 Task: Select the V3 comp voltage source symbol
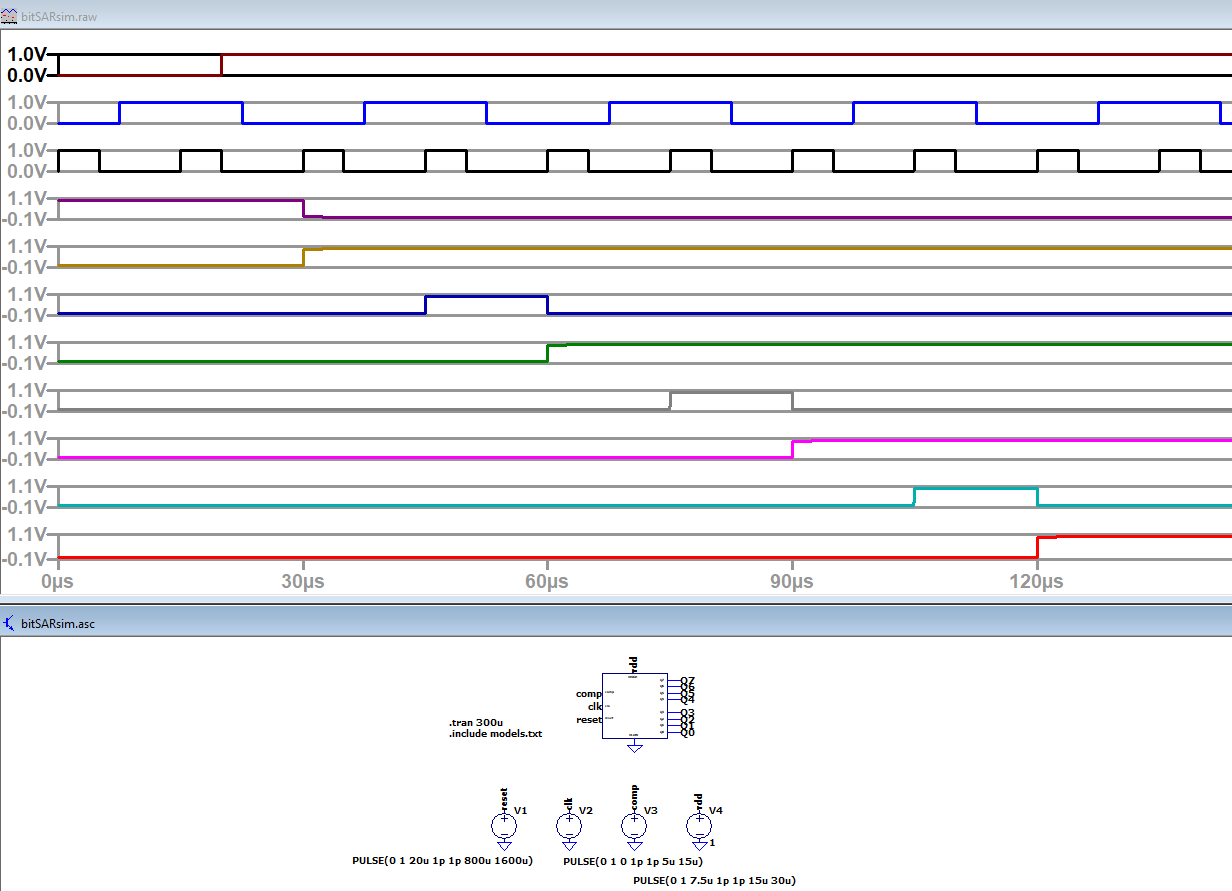[x=634, y=825]
